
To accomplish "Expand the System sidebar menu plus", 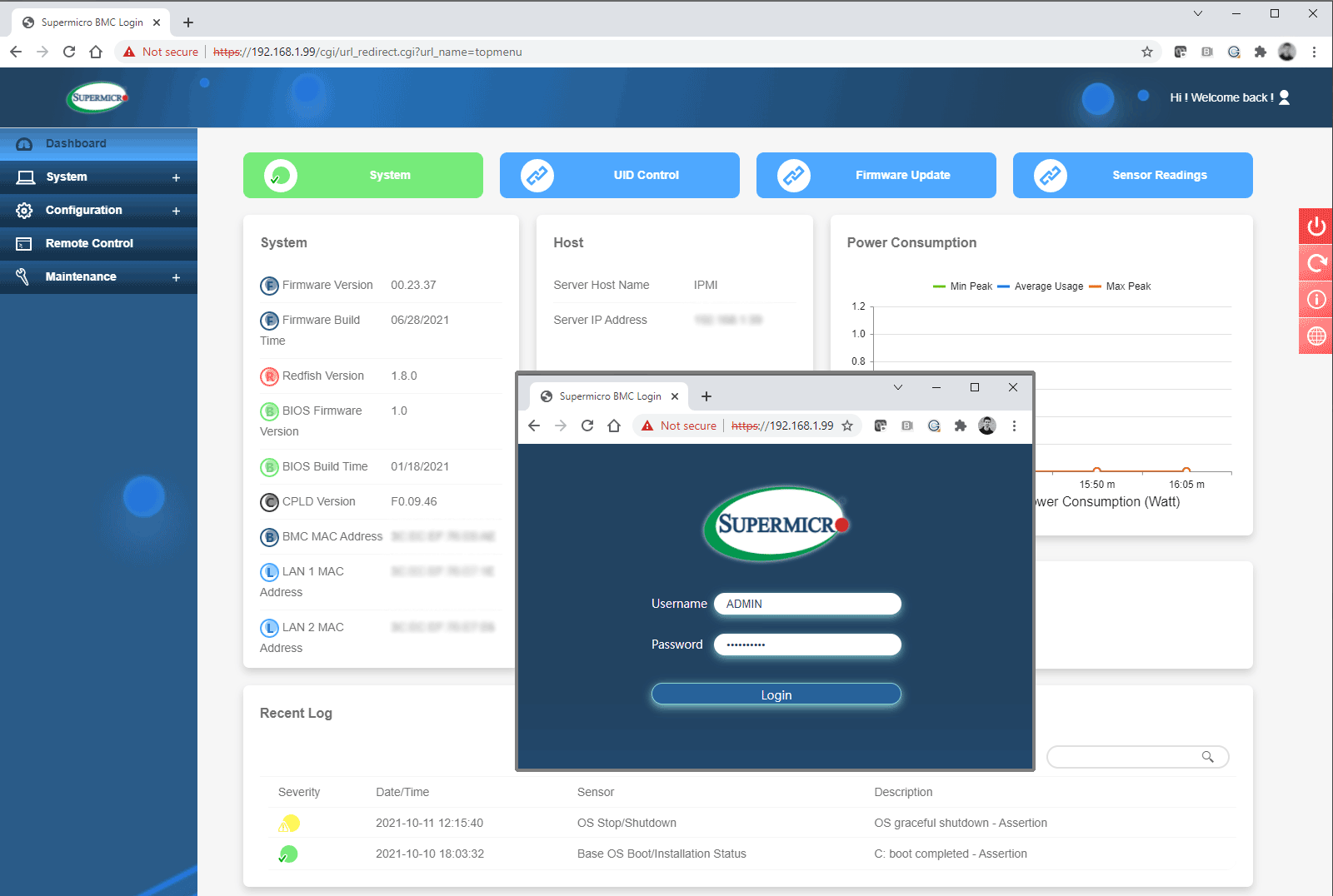I will [x=176, y=177].
